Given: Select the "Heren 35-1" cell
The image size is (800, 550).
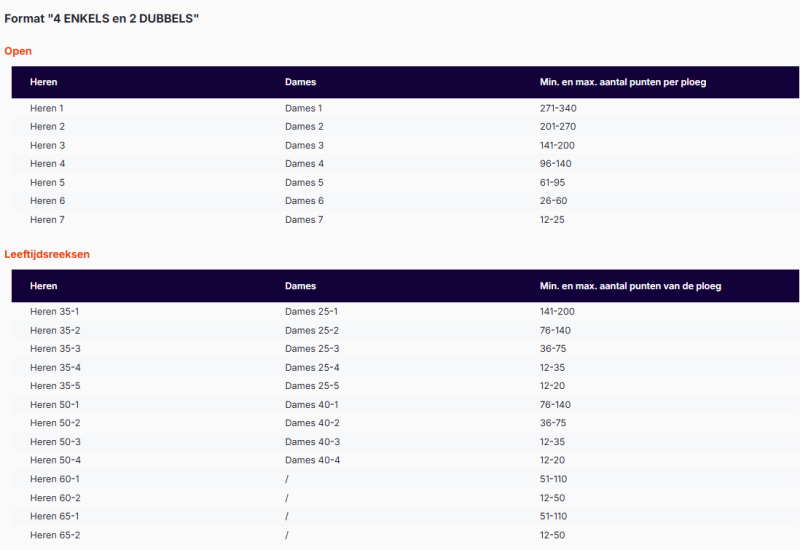Looking at the screenshot, I should (x=55, y=312).
